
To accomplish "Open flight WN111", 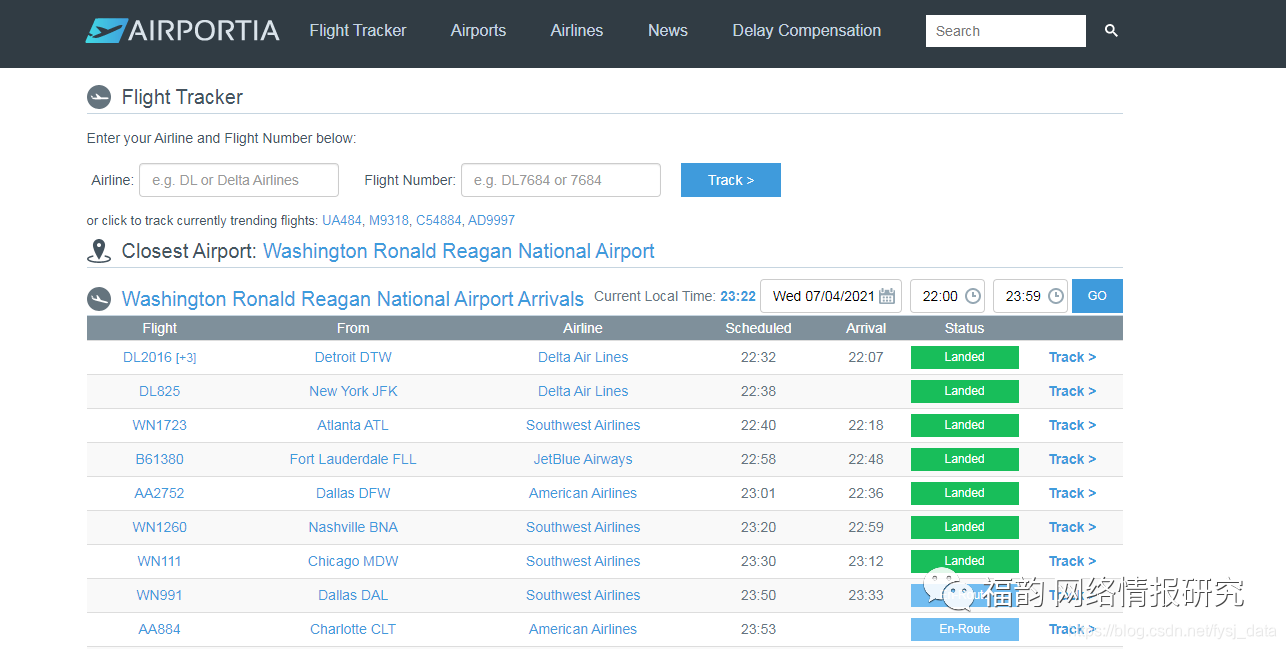I will point(160,561).
